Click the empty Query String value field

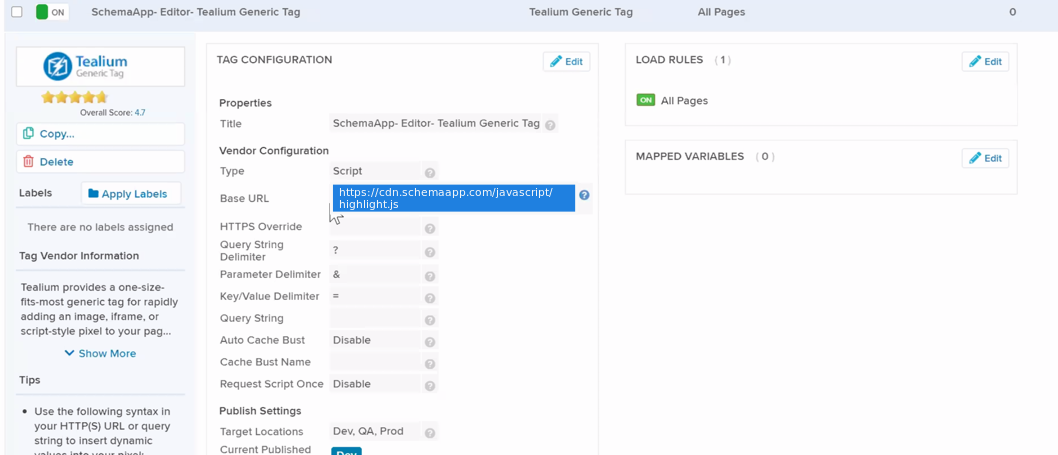pyautogui.click(x=375, y=319)
